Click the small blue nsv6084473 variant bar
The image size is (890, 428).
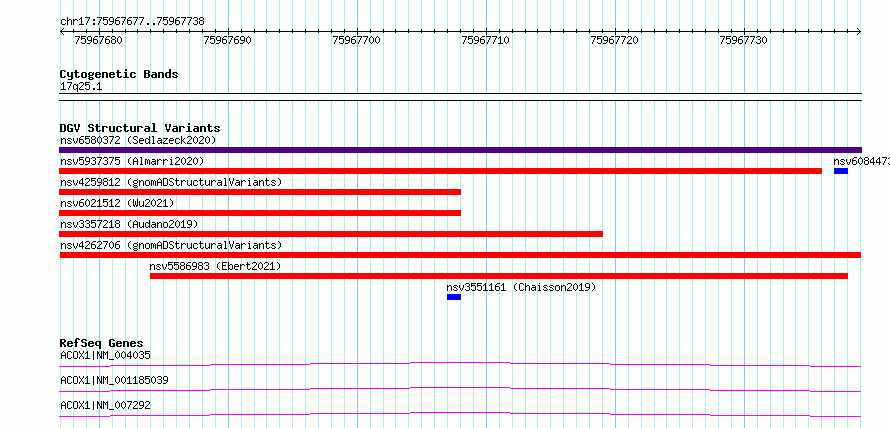841,171
